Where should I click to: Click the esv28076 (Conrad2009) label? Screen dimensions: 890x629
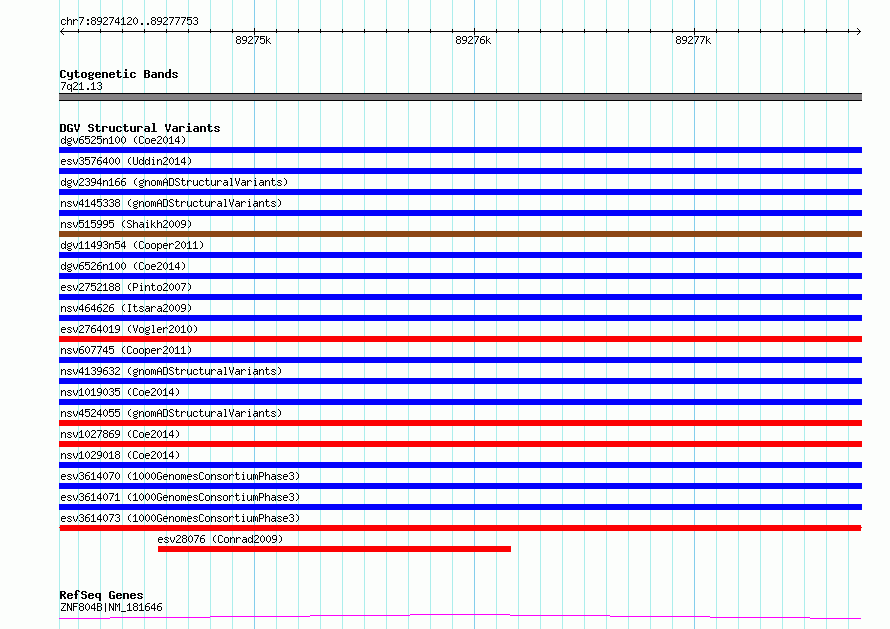click(x=220, y=539)
